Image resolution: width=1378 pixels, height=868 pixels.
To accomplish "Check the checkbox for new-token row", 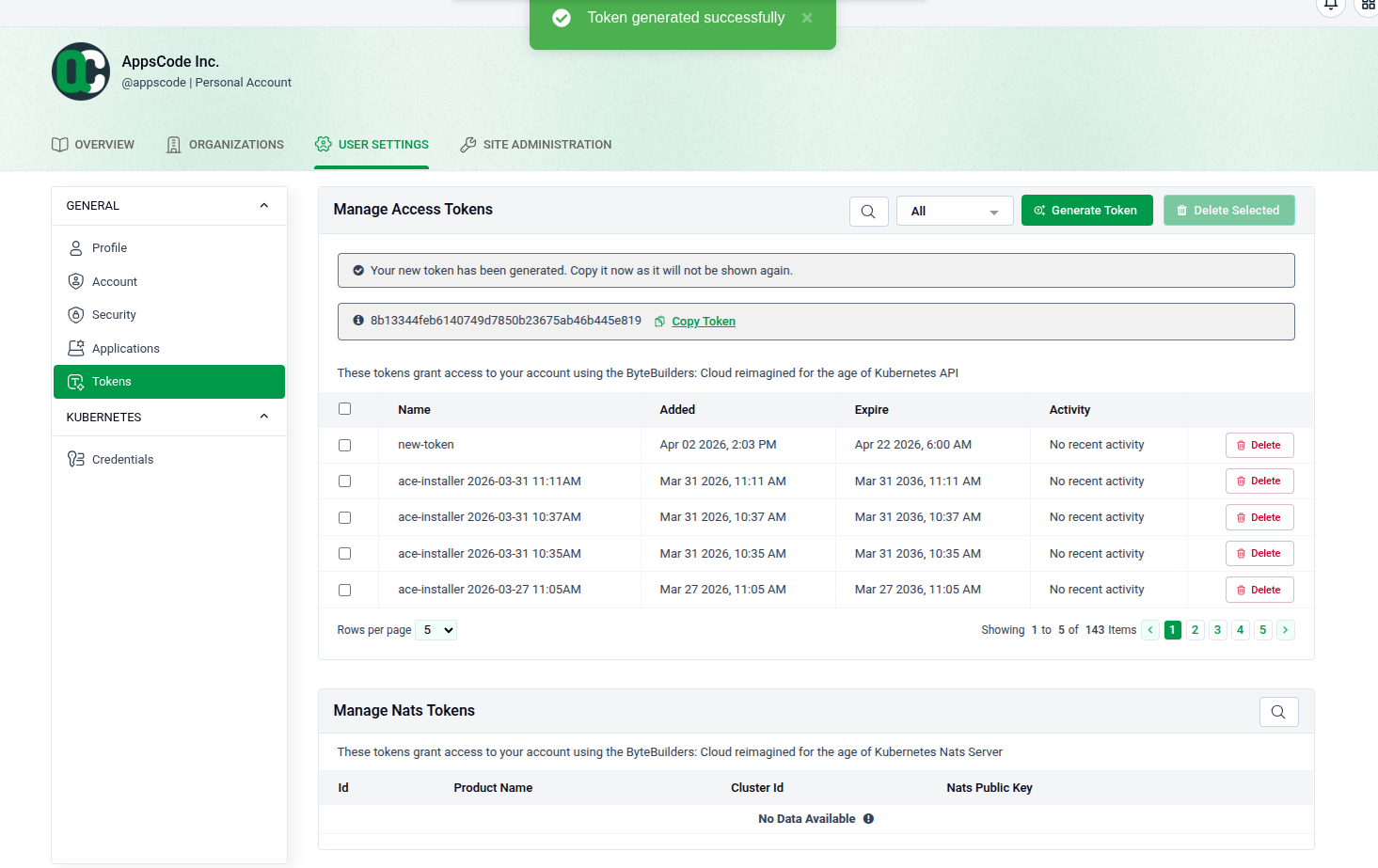I will [x=345, y=445].
